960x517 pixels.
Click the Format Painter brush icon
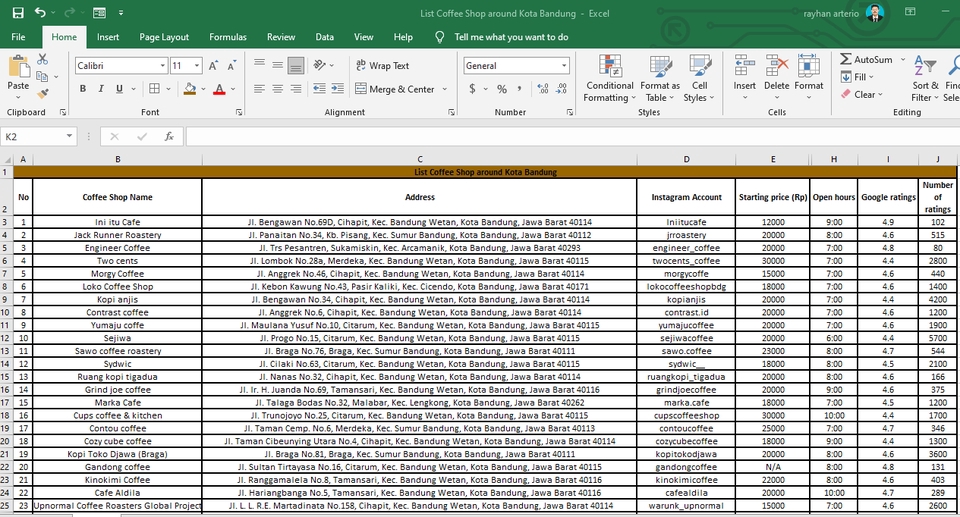[42, 94]
